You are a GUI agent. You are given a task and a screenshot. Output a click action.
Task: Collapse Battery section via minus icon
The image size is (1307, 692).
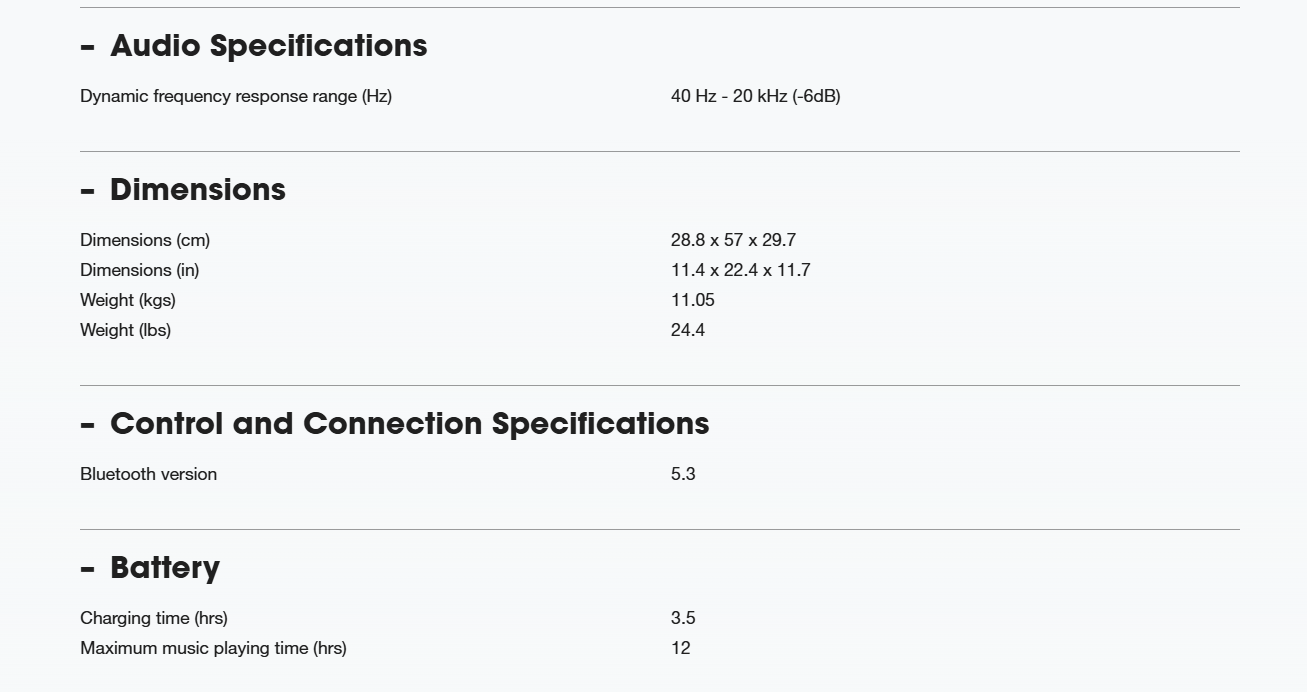pos(87,569)
